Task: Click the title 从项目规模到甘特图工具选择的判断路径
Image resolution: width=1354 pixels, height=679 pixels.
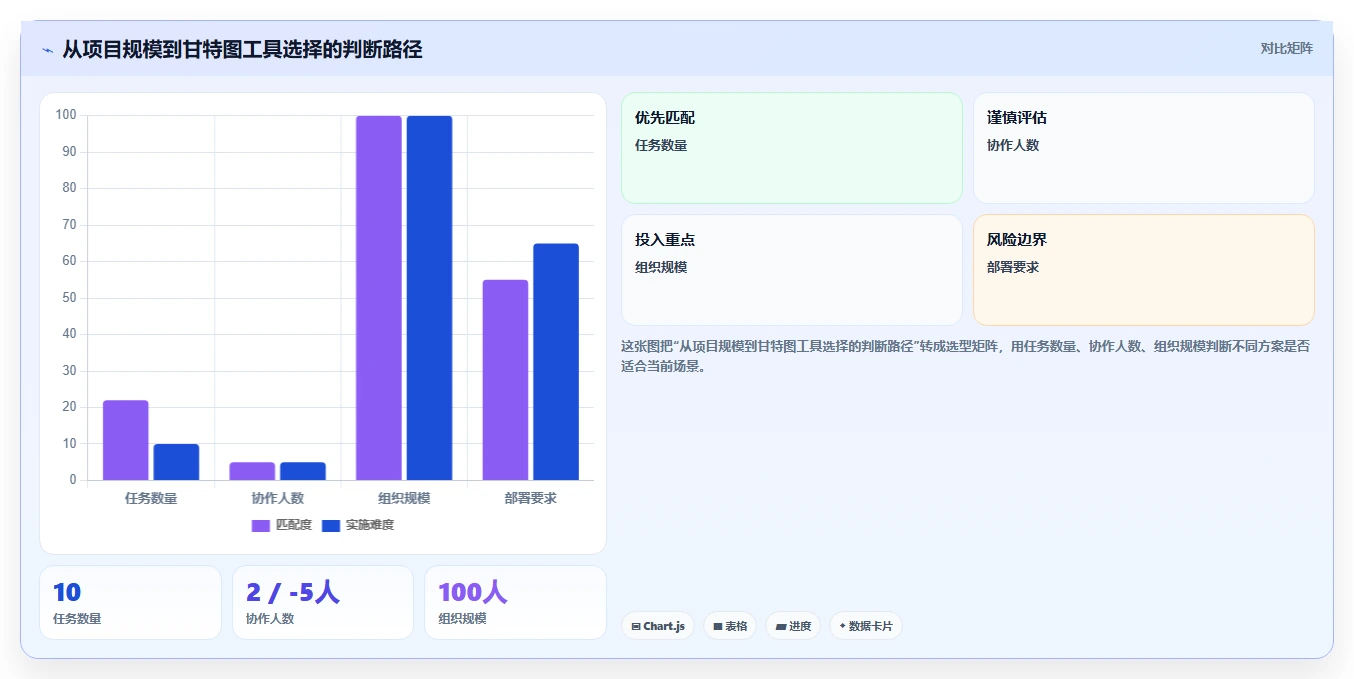Action: 242,49
